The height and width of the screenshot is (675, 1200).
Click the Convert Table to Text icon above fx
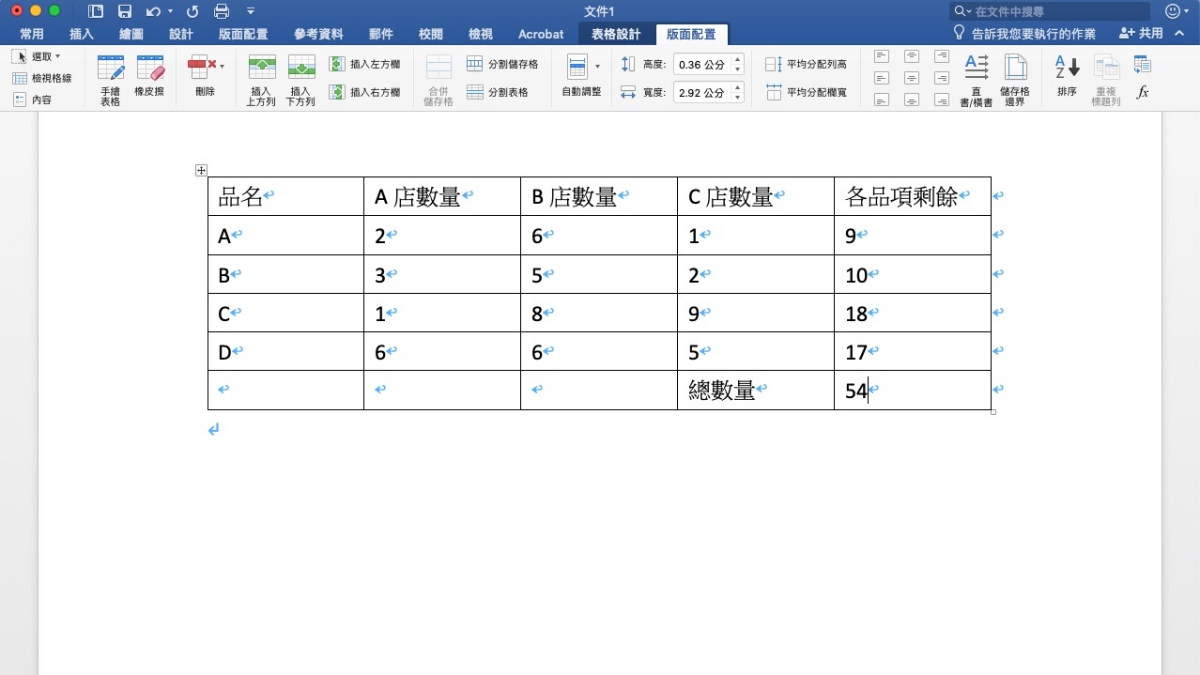(x=1142, y=65)
